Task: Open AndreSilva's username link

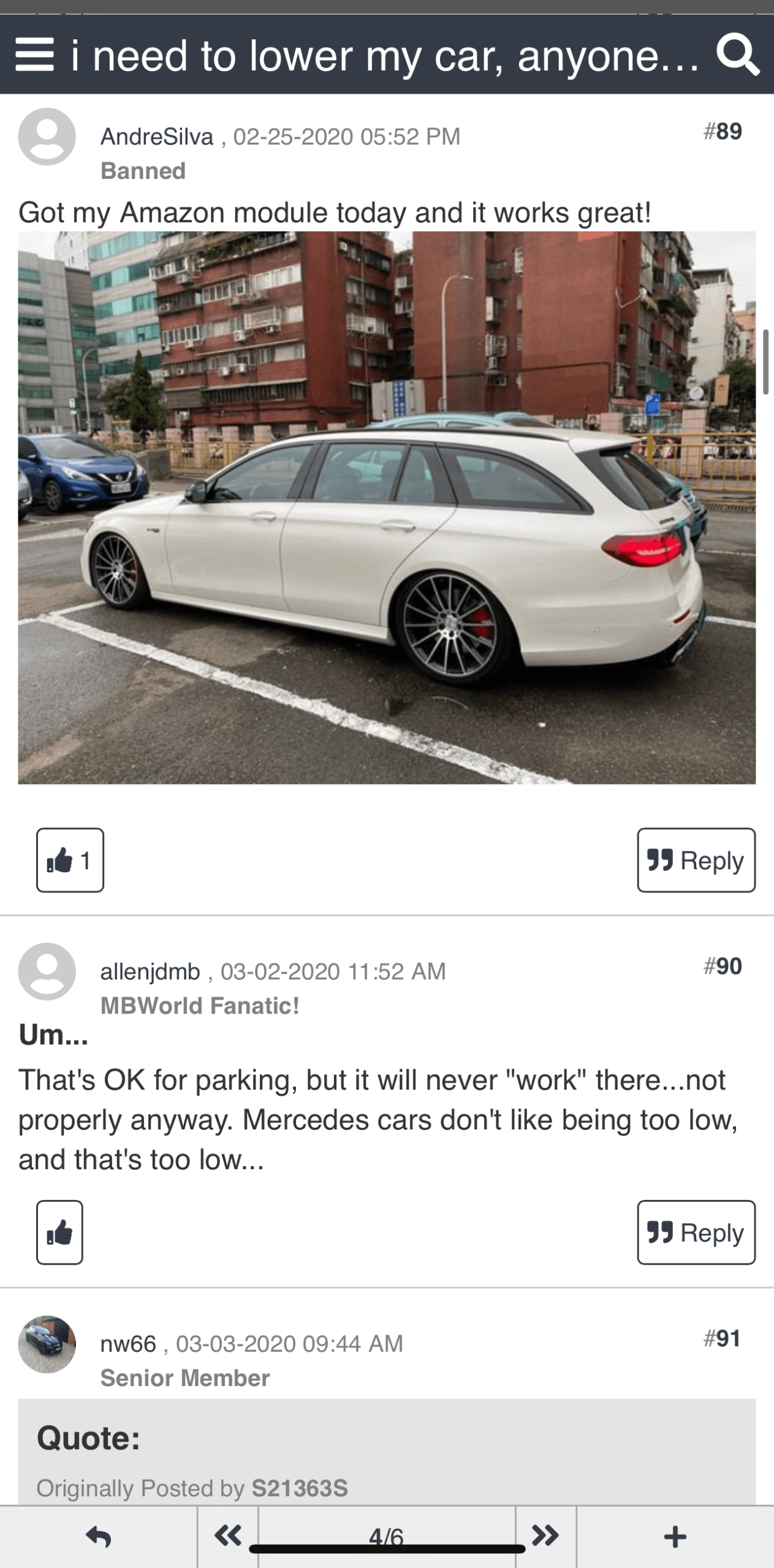Action: pos(157,137)
